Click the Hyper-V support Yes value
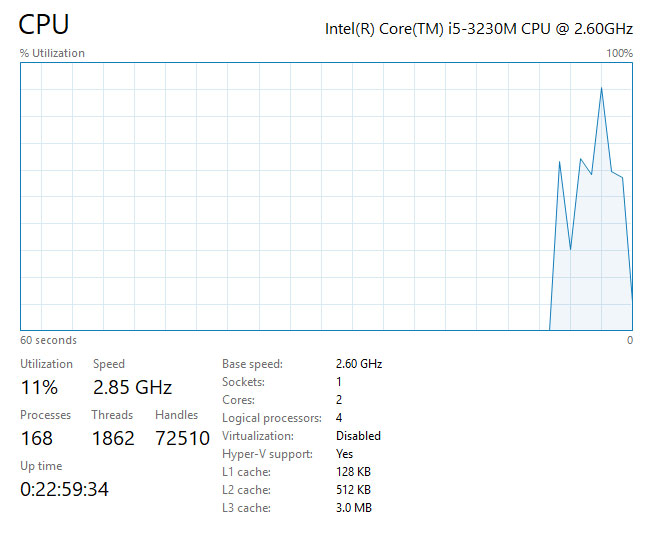Image resolution: width=646 pixels, height=534 pixels. click(345, 454)
